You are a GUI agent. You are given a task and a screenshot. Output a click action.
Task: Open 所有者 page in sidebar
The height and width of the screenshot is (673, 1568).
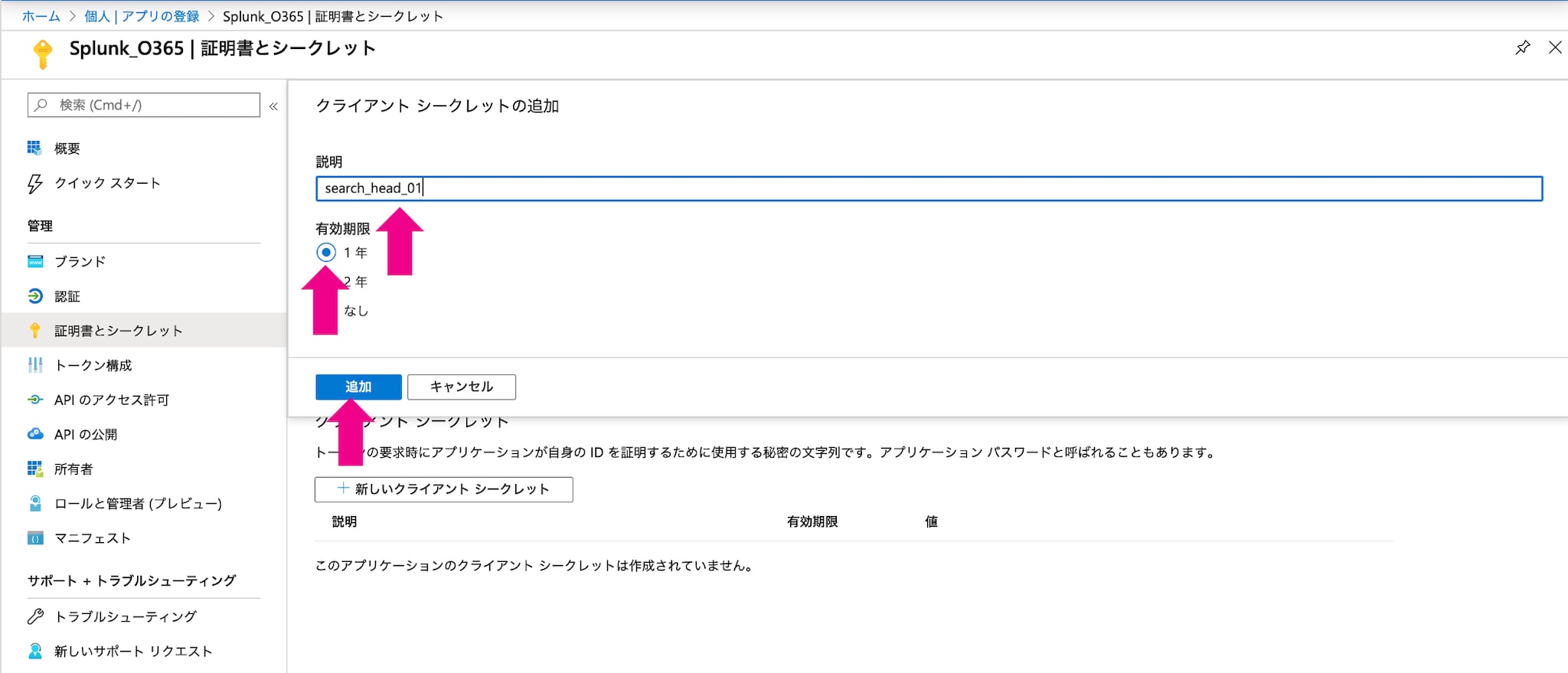click(73, 468)
